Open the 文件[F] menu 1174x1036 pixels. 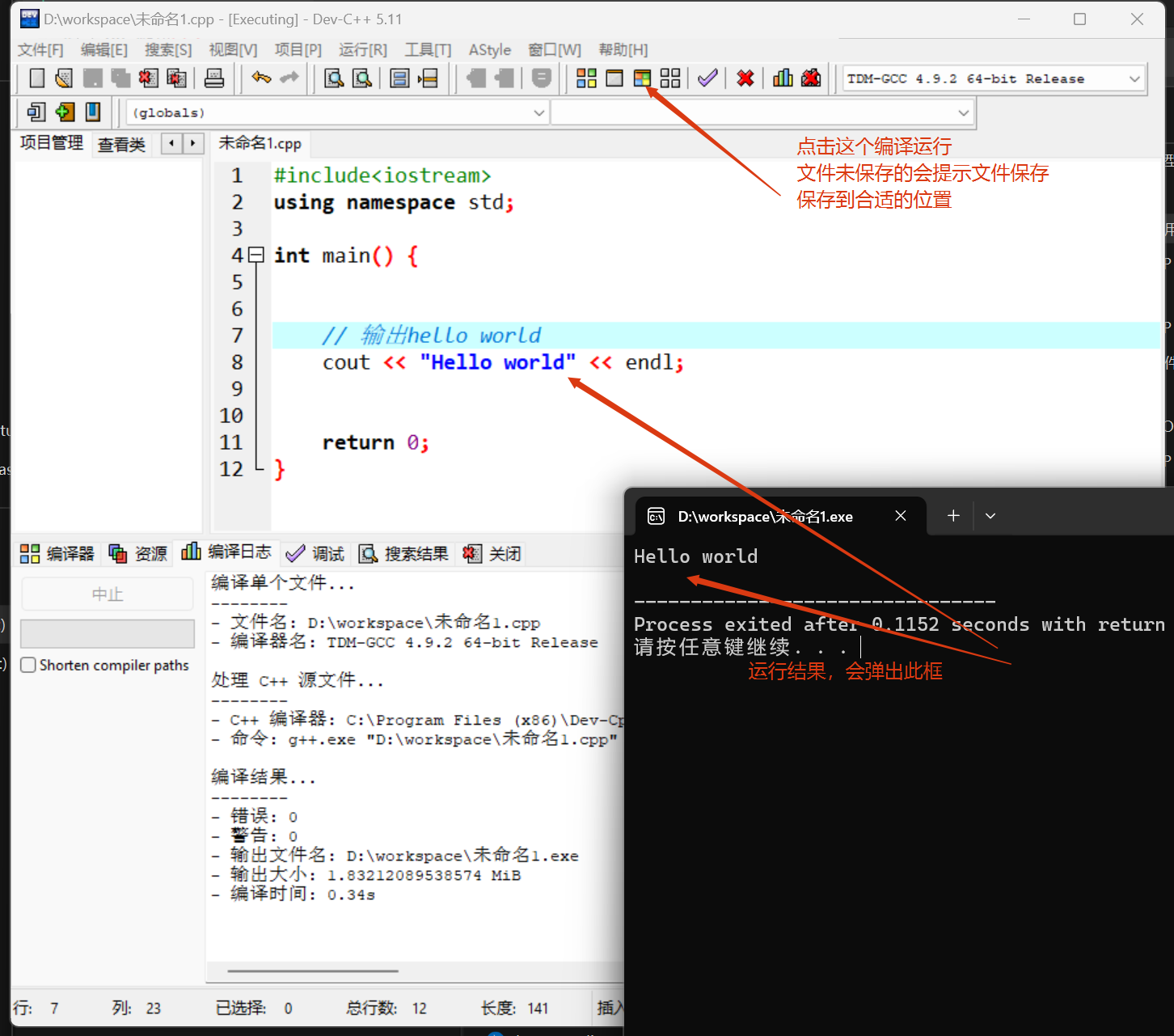[40, 50]
